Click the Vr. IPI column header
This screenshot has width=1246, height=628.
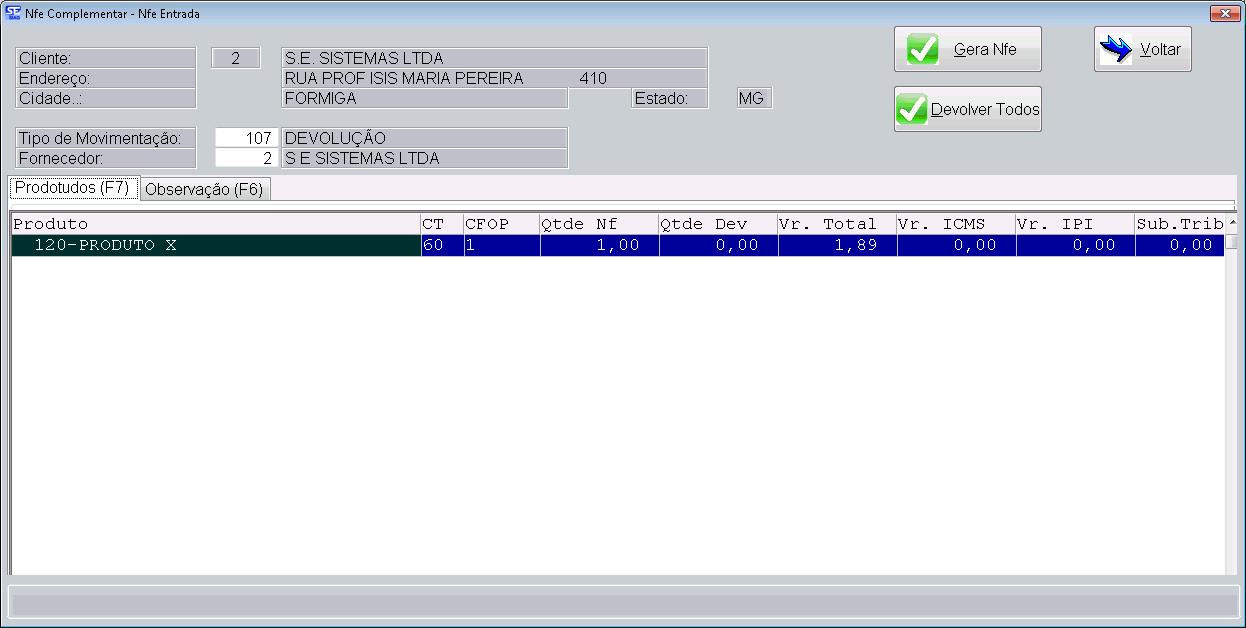(1075, 224)
